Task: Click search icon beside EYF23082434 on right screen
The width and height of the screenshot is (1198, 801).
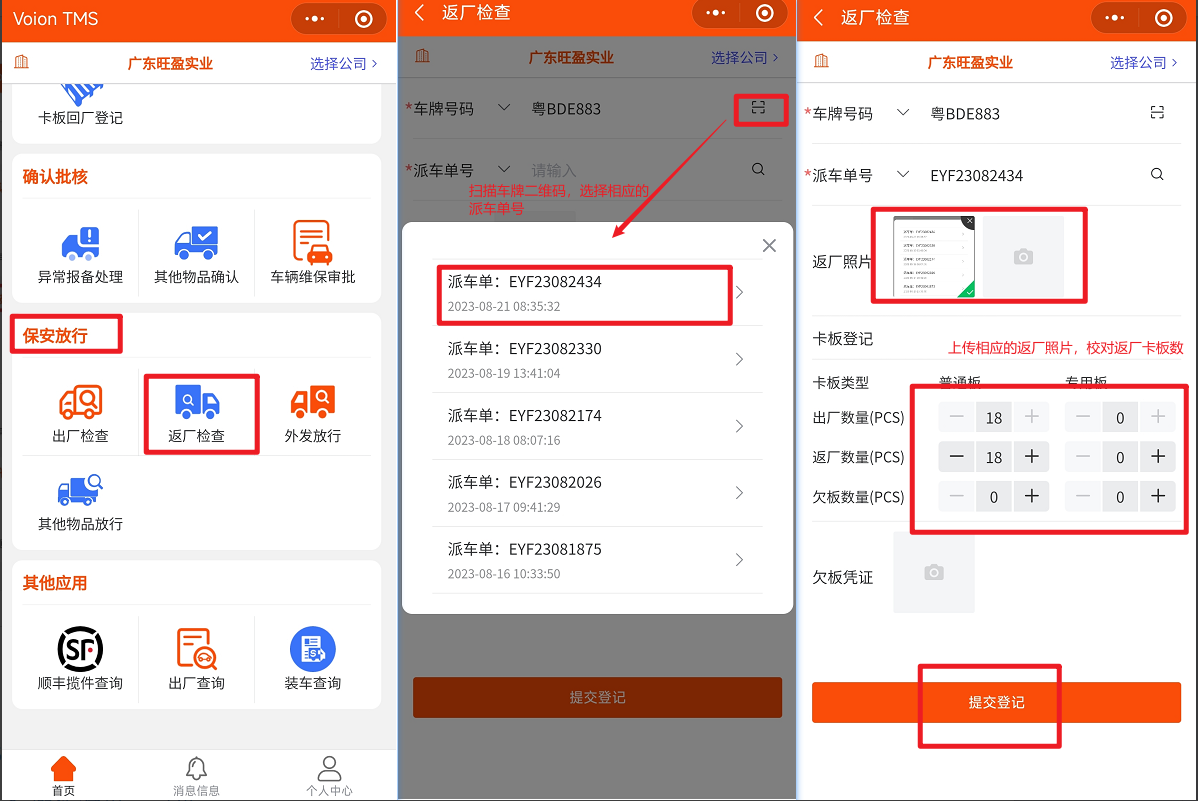Action: point(1158,174)
